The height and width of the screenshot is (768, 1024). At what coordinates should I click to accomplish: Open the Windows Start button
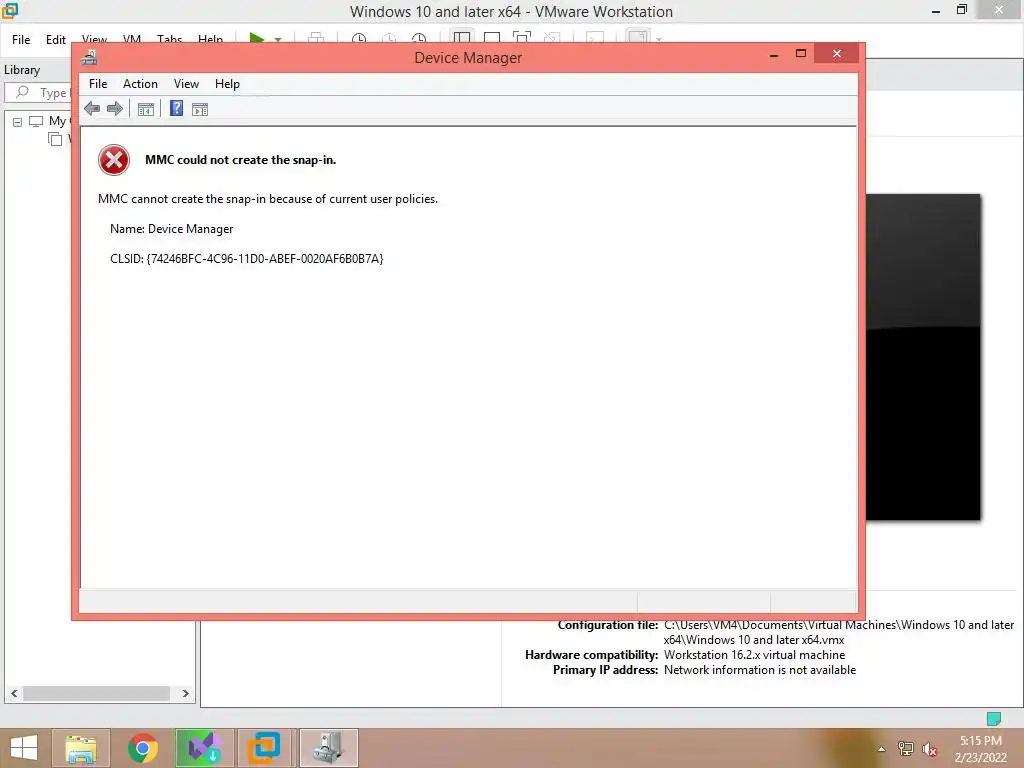tap(24, 748)
